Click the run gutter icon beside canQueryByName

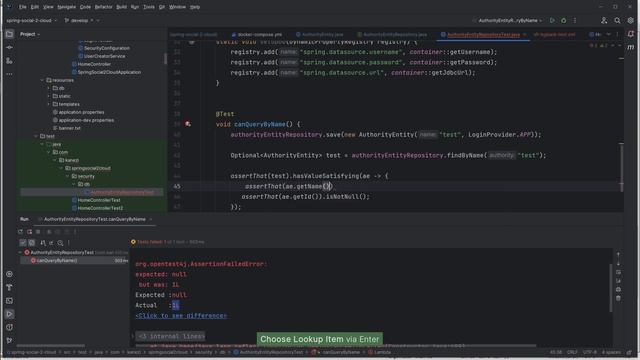[188, 124]
